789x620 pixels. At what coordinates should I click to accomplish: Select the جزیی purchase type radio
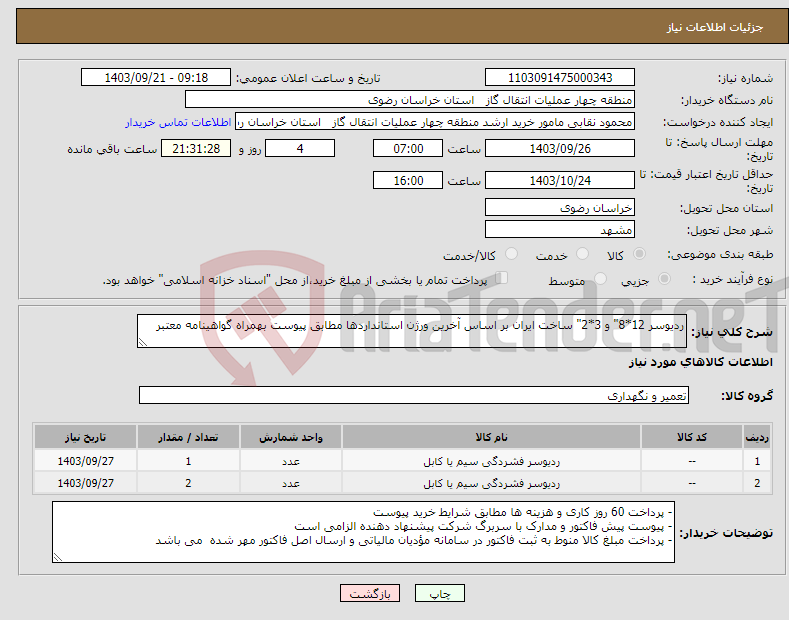pyautogui.click(x=664, y=279)
